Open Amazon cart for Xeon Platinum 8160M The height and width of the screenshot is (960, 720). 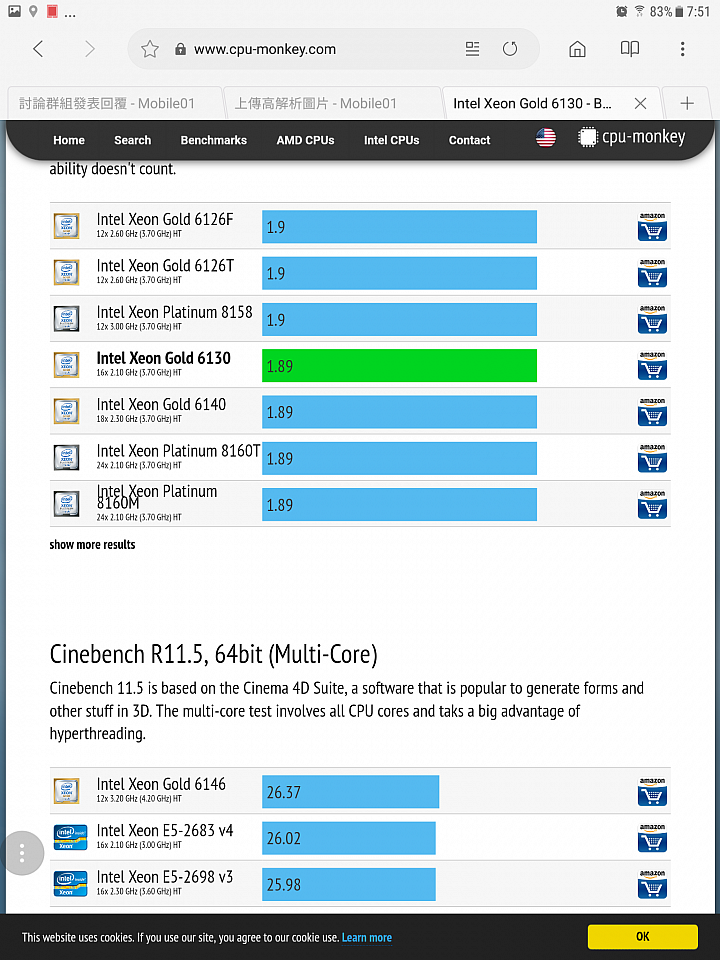(x=652, y=504)
